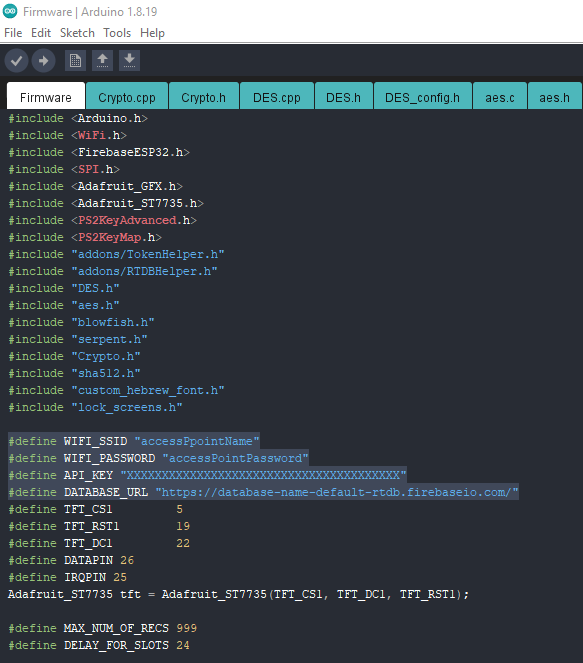Switch to the Crypto.h tab

203,97
